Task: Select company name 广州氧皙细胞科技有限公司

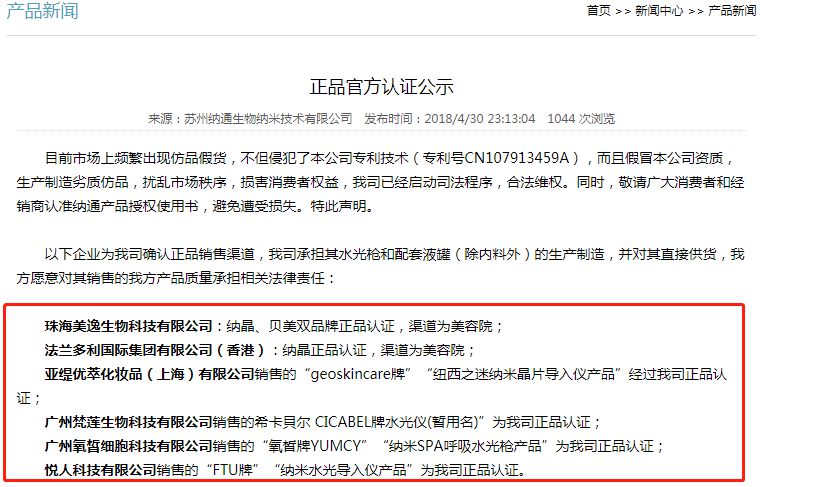Action: (129, 446)
